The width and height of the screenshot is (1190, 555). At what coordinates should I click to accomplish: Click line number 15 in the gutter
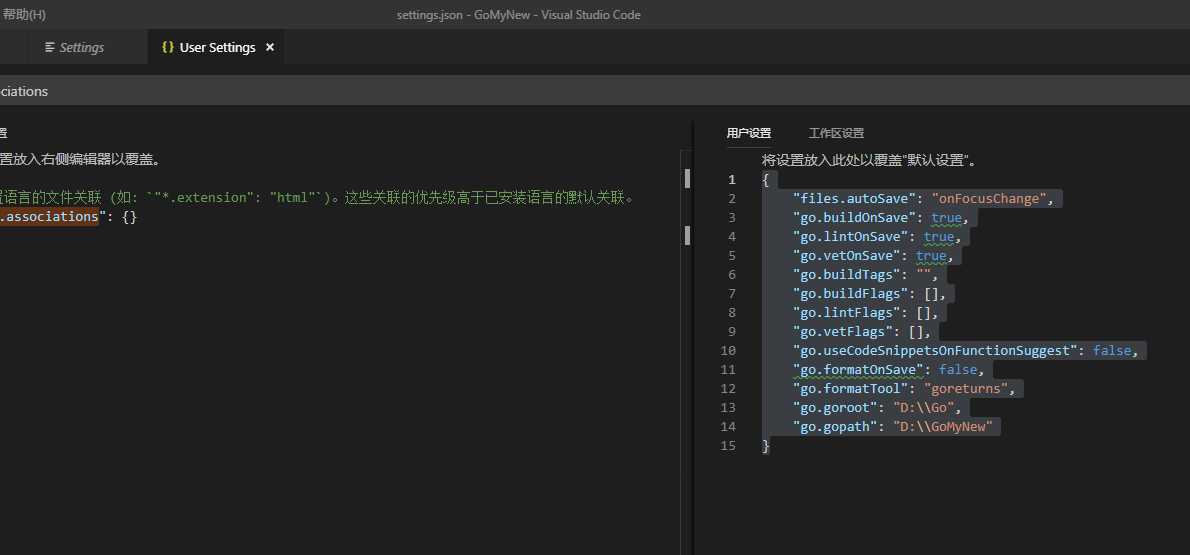[728, 446]
